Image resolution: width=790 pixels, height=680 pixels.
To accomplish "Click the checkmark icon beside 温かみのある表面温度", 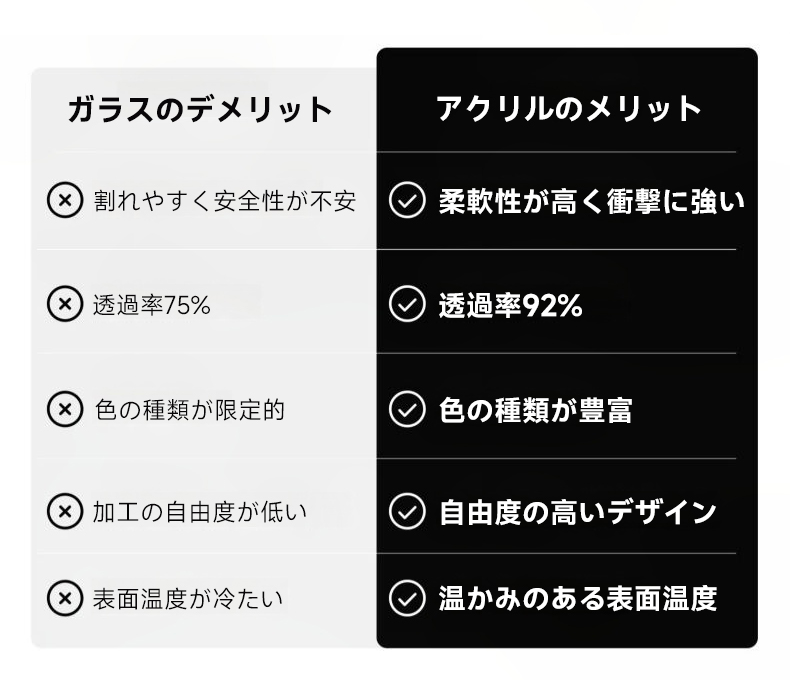I will click(x=406, y=598).
